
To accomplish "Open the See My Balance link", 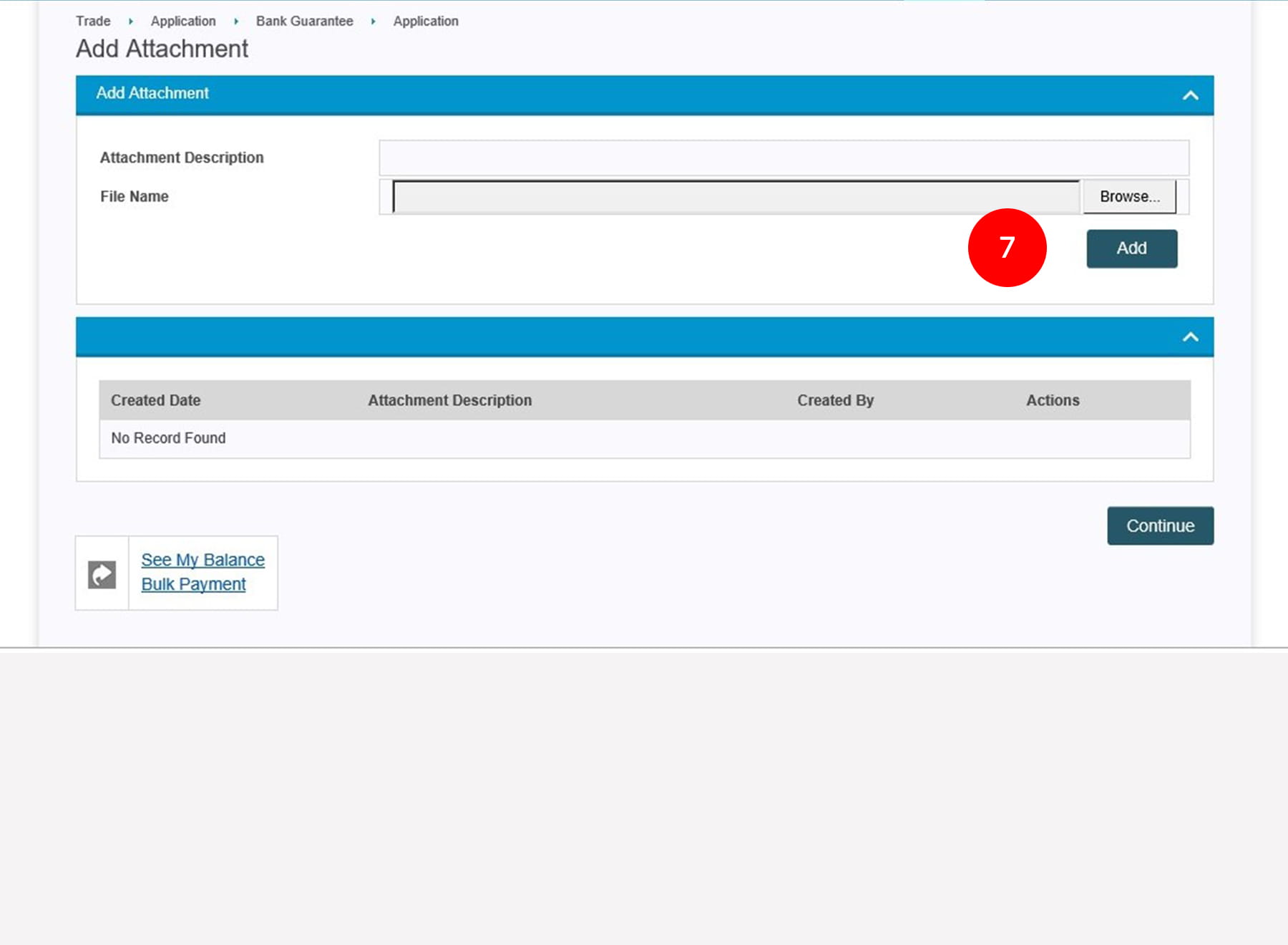I will point(203,560).
